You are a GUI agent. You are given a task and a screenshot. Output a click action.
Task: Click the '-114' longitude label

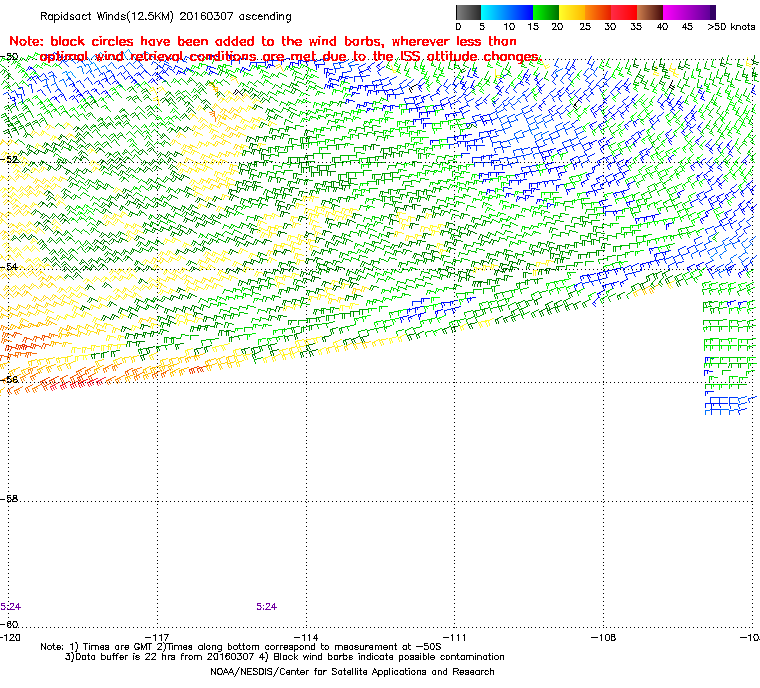[x=306, y=638]
